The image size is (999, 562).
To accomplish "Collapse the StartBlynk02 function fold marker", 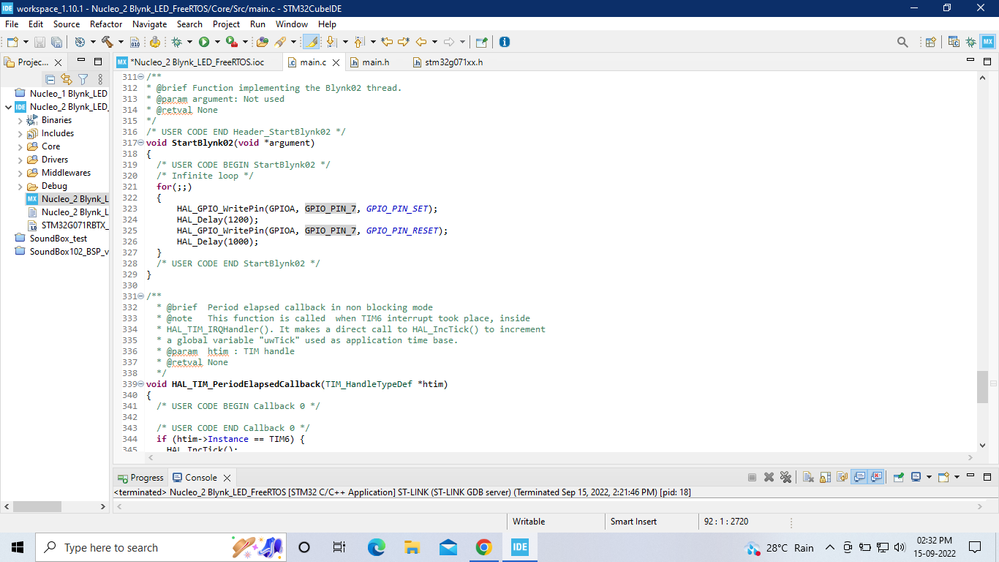I will click(x=141, y=143).
